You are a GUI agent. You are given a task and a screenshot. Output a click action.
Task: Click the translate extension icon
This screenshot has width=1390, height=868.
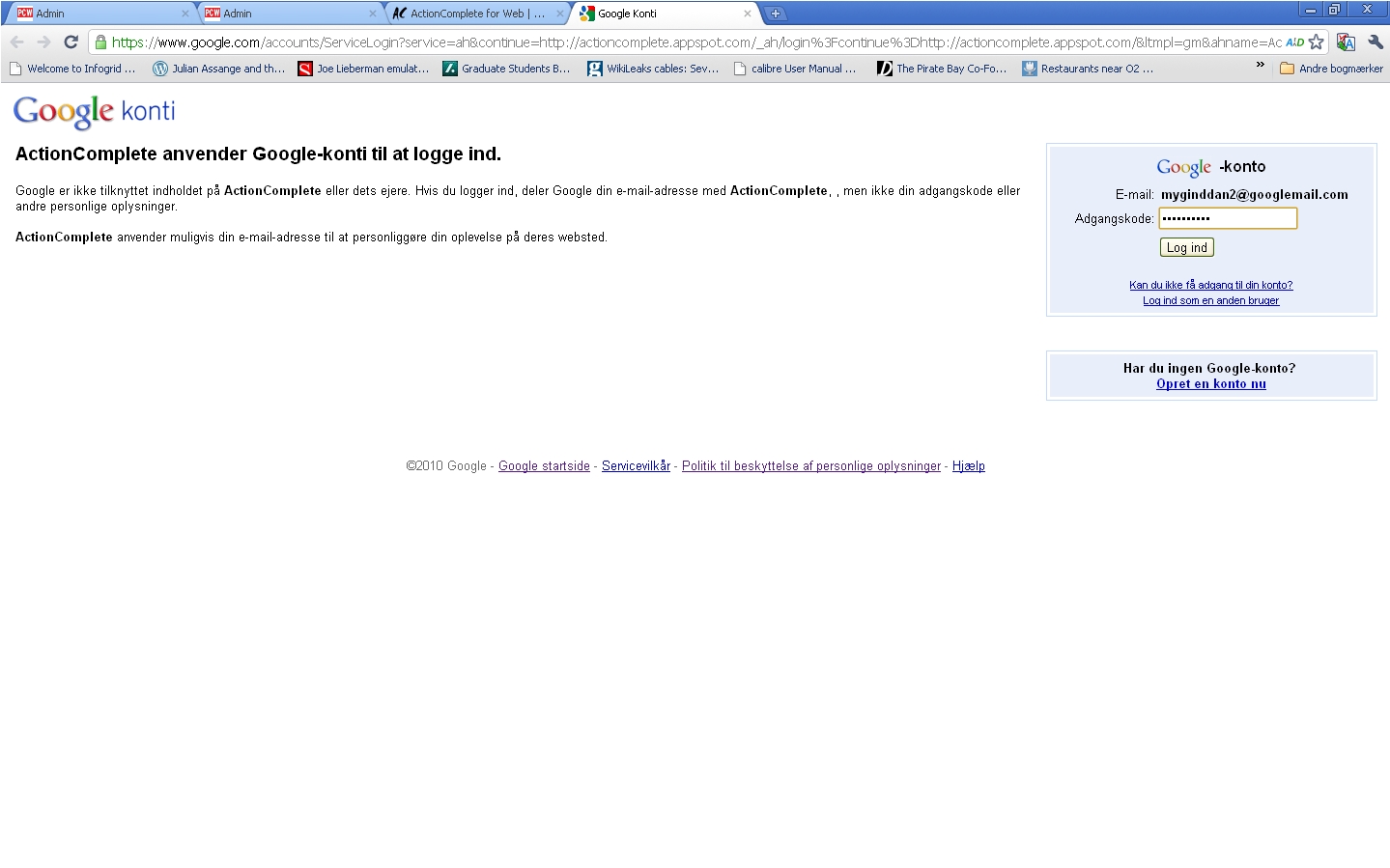pyautogui.click(x=1346, y=42)
